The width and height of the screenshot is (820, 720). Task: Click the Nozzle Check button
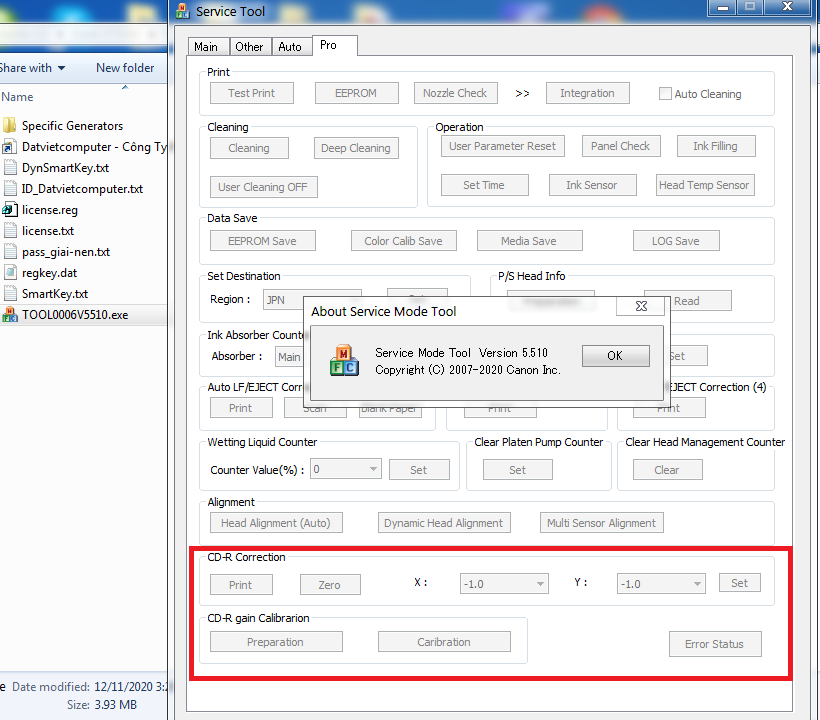coord(455,93)
